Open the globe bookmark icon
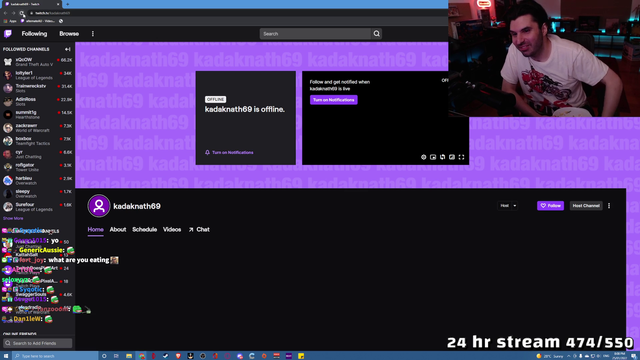The image size is (640, 360). (61, 21)
